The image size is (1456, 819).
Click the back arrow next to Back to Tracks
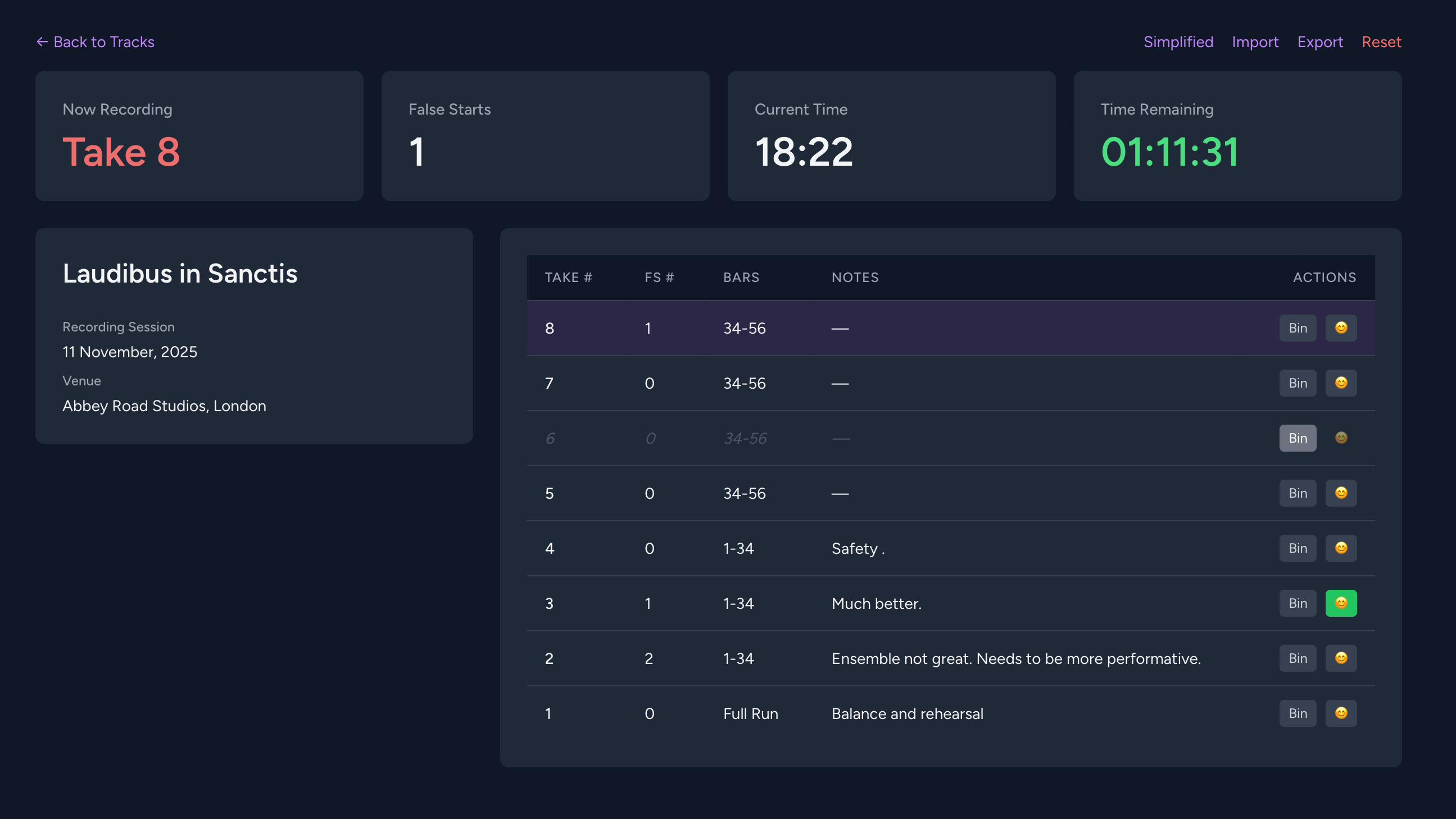click(42, 41)
